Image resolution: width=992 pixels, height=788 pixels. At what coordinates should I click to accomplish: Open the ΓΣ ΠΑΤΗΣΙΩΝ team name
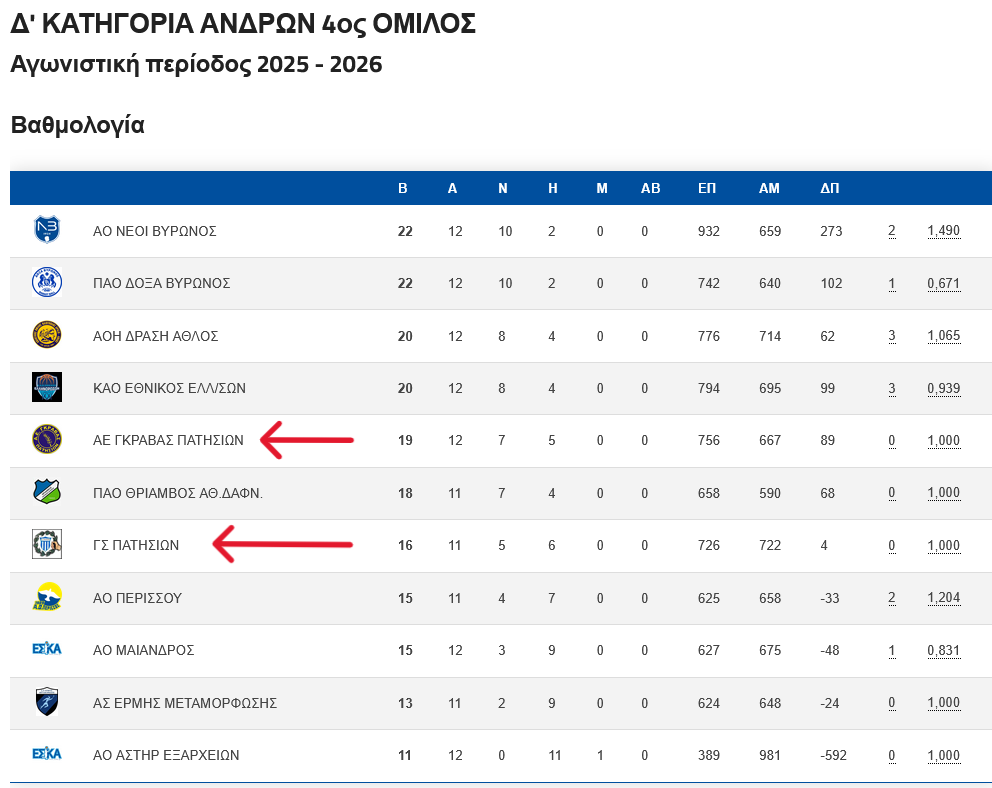click(x=136, y=546)
